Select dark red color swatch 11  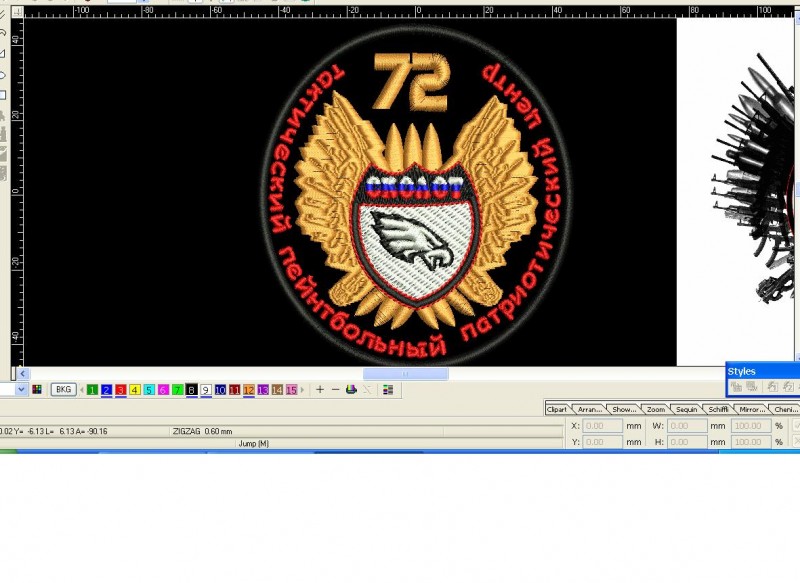(234, 390)
